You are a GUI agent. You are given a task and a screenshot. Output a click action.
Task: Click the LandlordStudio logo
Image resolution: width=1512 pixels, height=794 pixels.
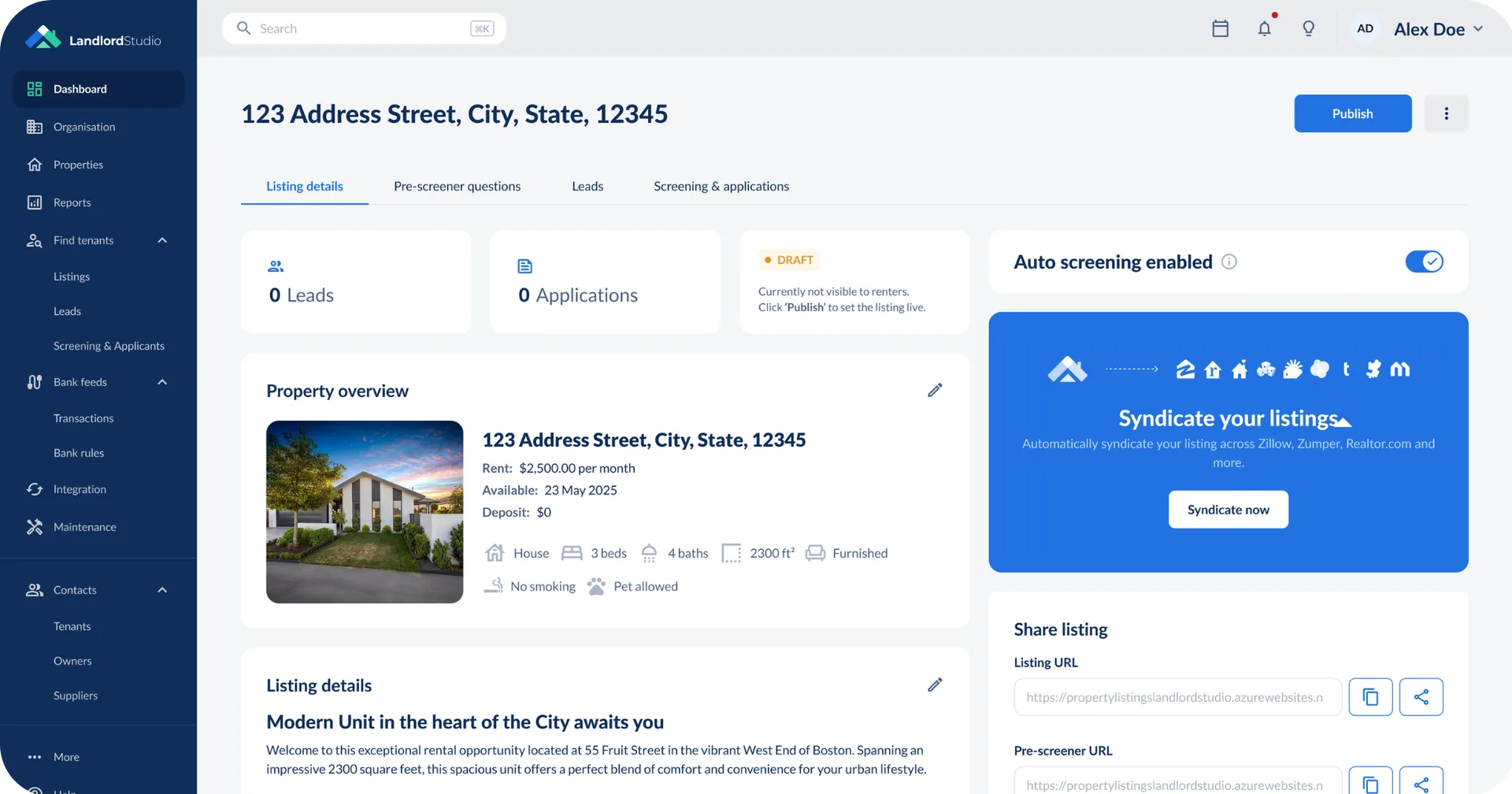(93, 38)
